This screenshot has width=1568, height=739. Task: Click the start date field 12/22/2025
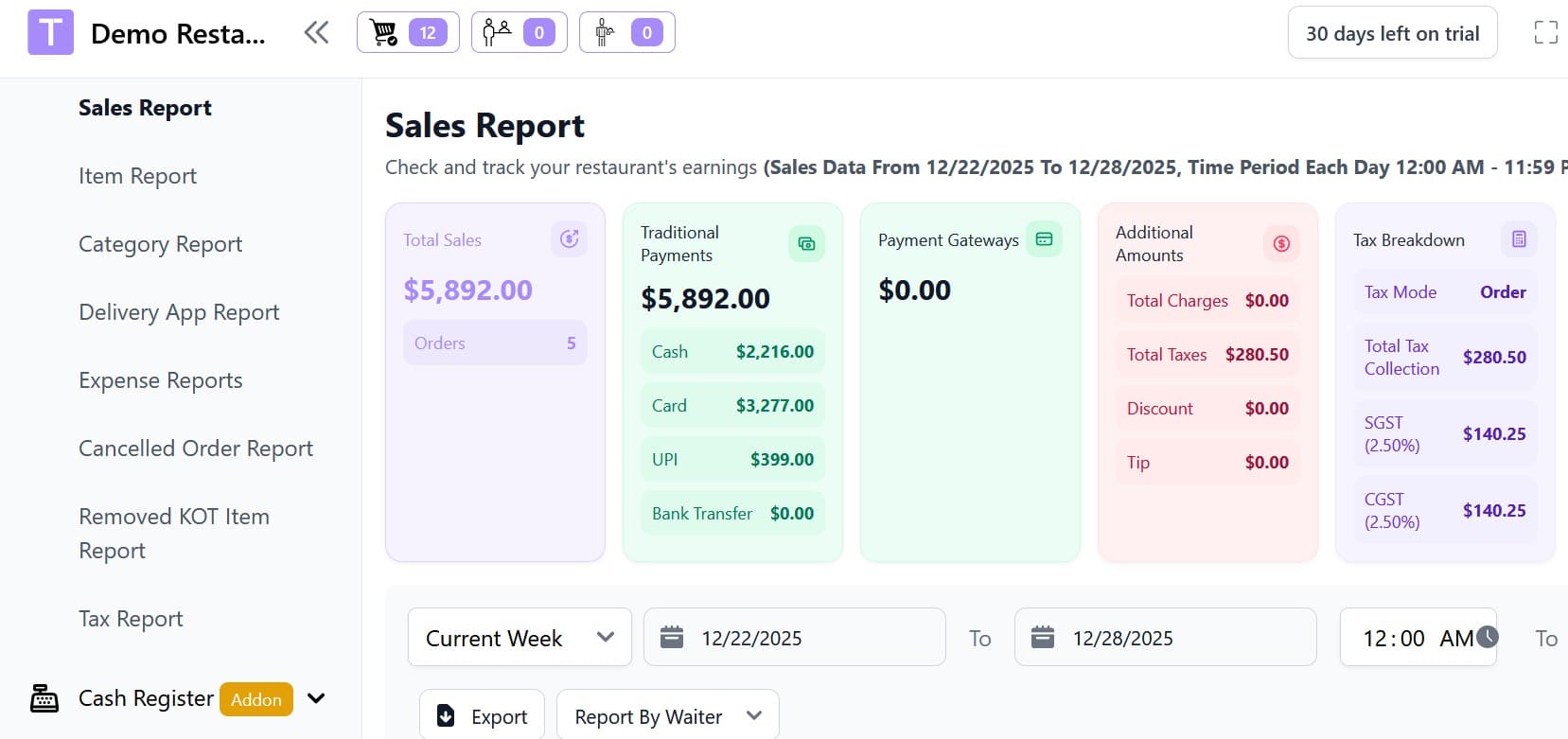click(794, 638)
